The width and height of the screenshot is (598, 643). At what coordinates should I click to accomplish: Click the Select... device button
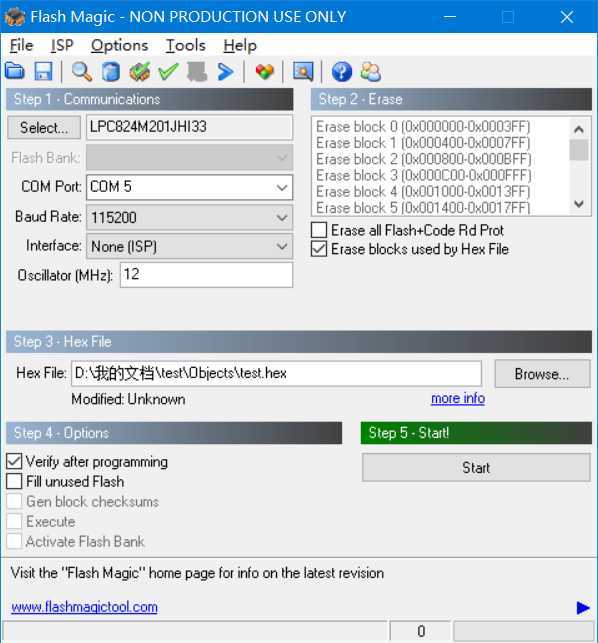pos(44,128)
